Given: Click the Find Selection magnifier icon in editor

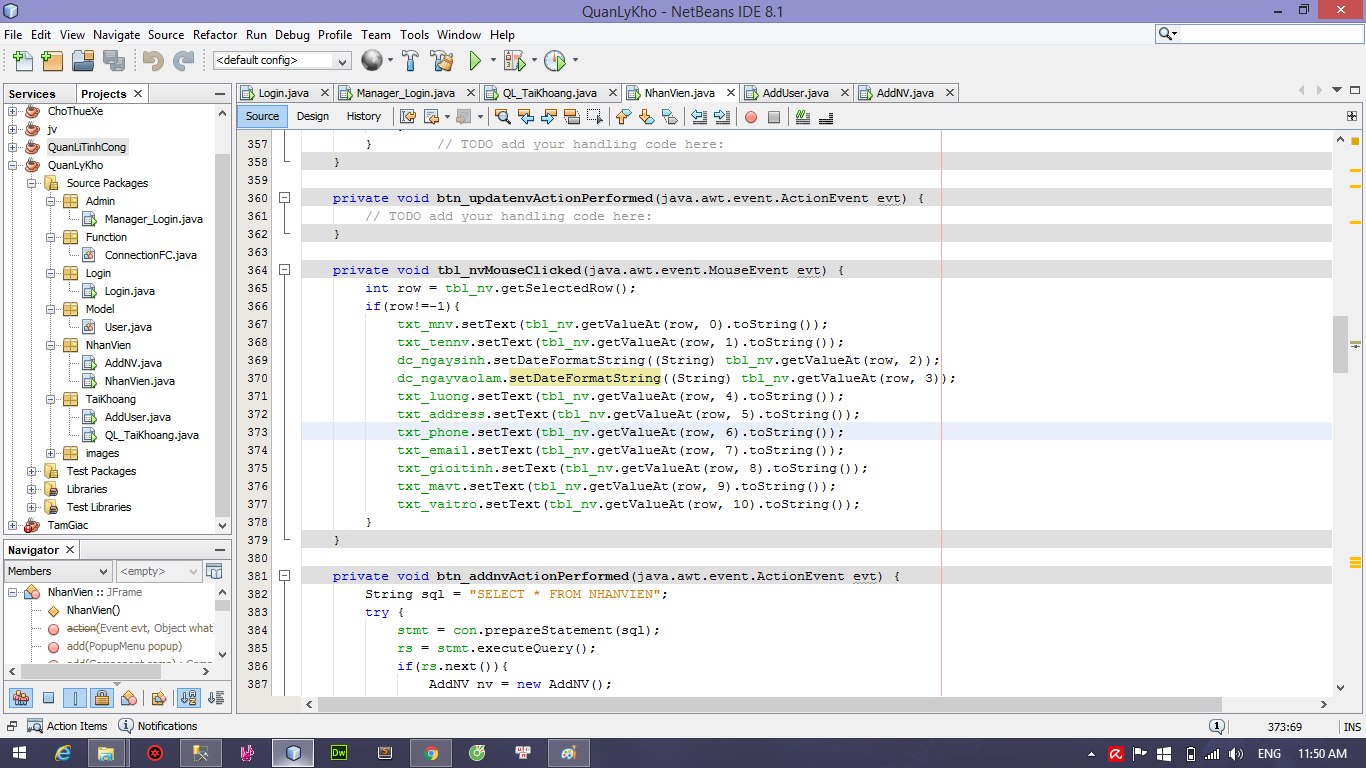Looking at the screenshot, I should point(503,117).
